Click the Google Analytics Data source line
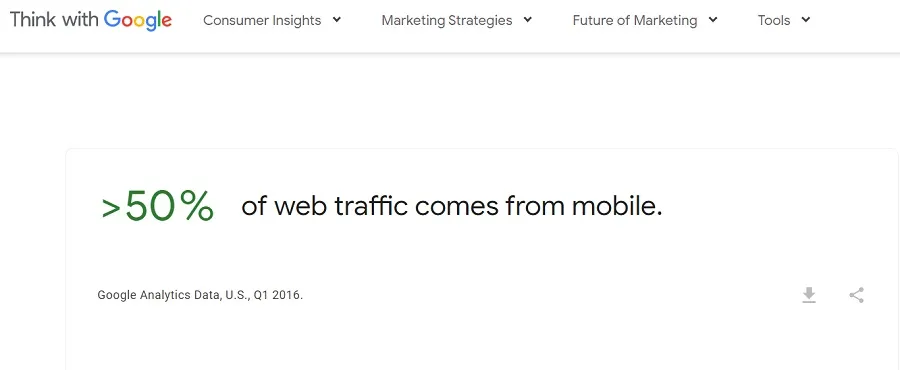 (x=200, y=295)
